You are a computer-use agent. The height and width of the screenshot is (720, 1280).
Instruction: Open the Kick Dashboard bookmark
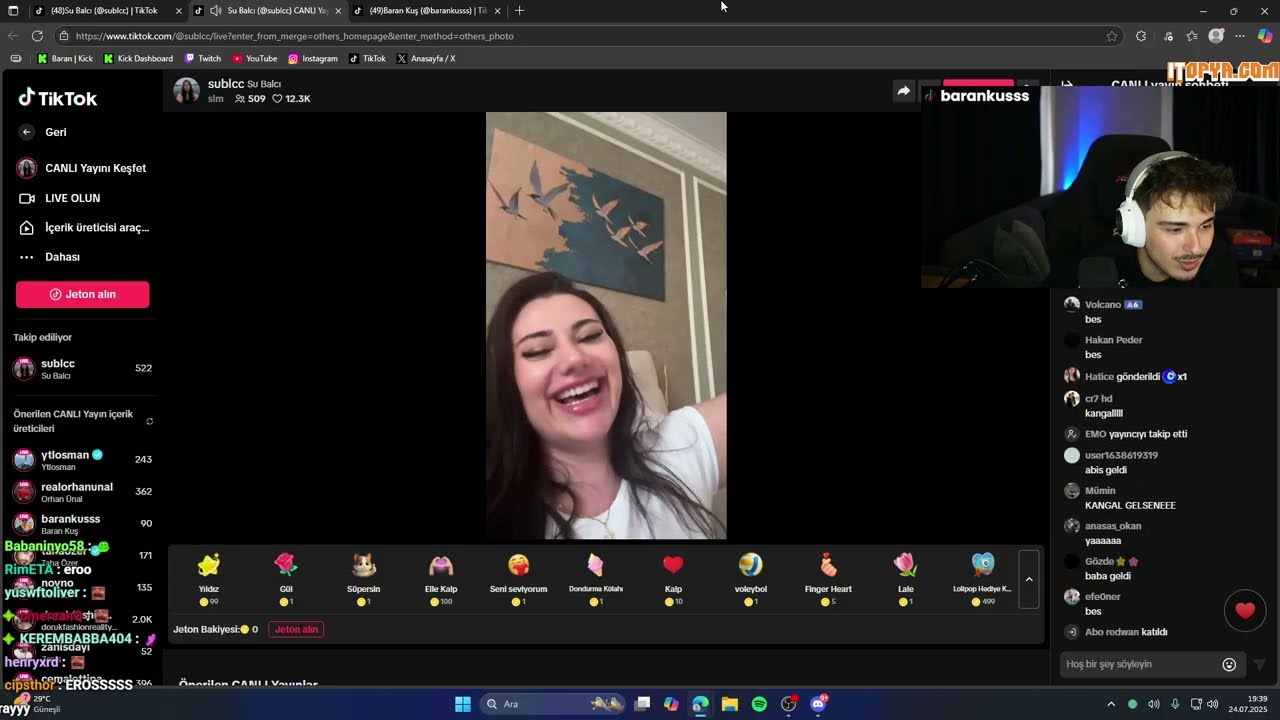138,59
